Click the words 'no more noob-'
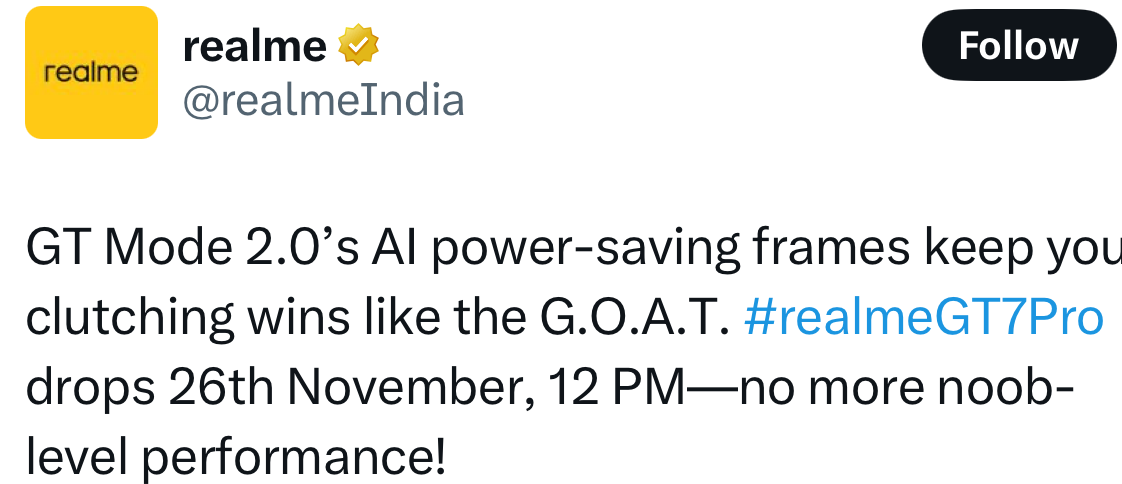This screenshot has width=1122, height=484. (905, 388)
